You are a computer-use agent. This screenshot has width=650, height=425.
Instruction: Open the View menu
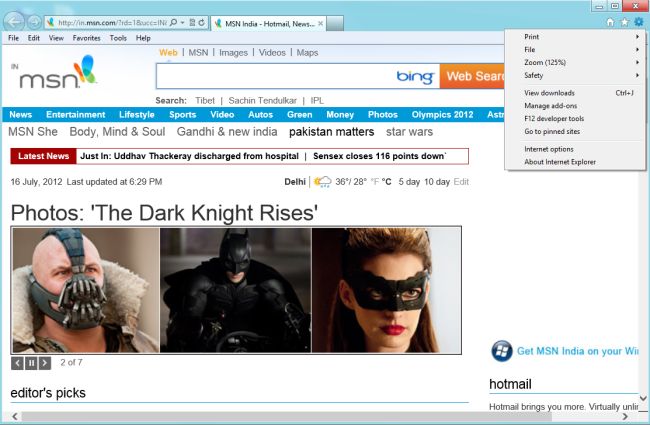tap(56, 38)
